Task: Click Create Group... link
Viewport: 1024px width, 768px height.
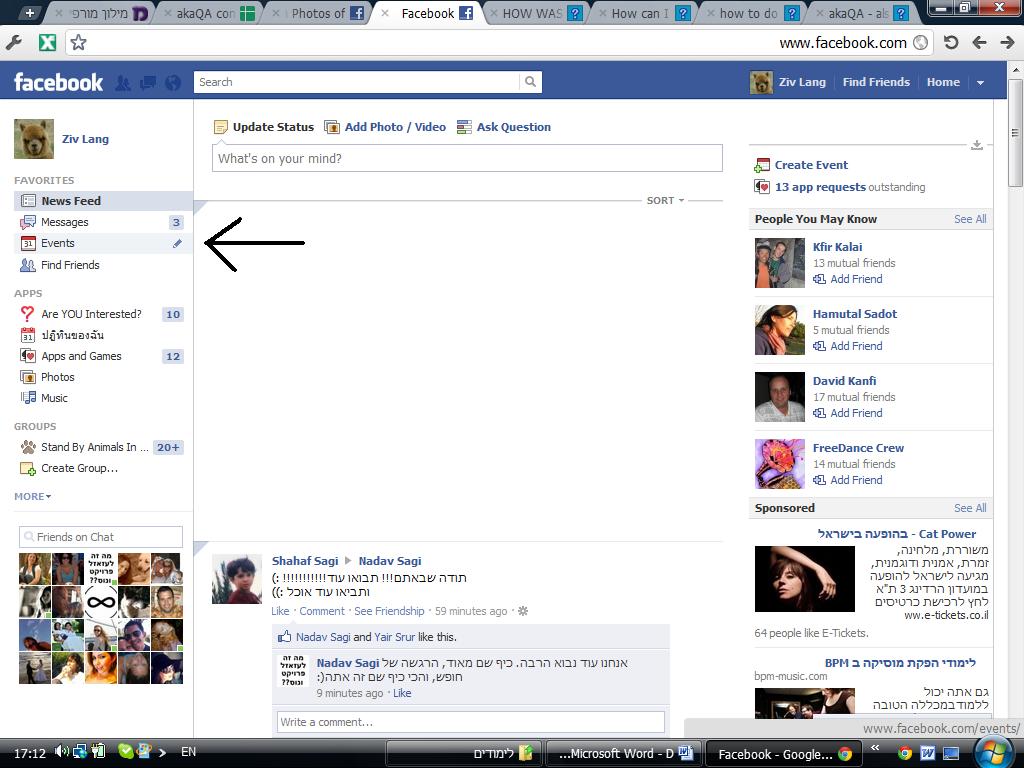Action: [x=79, y=468]
